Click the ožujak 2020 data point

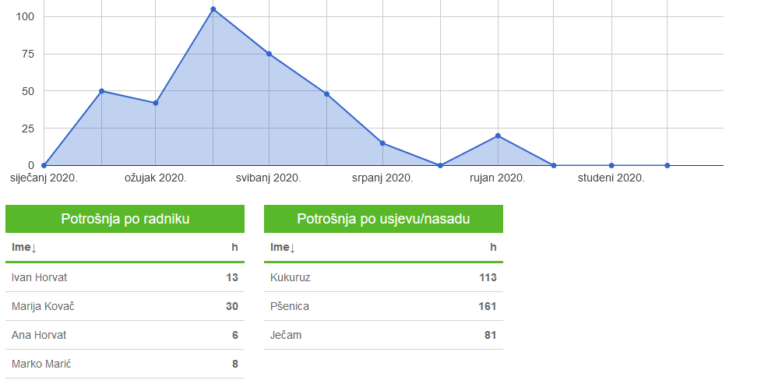click(x=155, y=103)
